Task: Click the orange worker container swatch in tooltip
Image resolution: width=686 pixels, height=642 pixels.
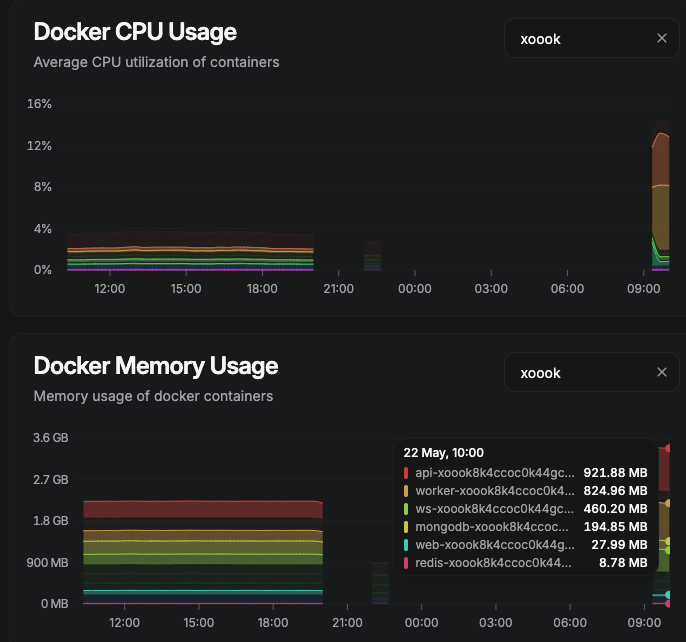Action: [x=406, y=490]
